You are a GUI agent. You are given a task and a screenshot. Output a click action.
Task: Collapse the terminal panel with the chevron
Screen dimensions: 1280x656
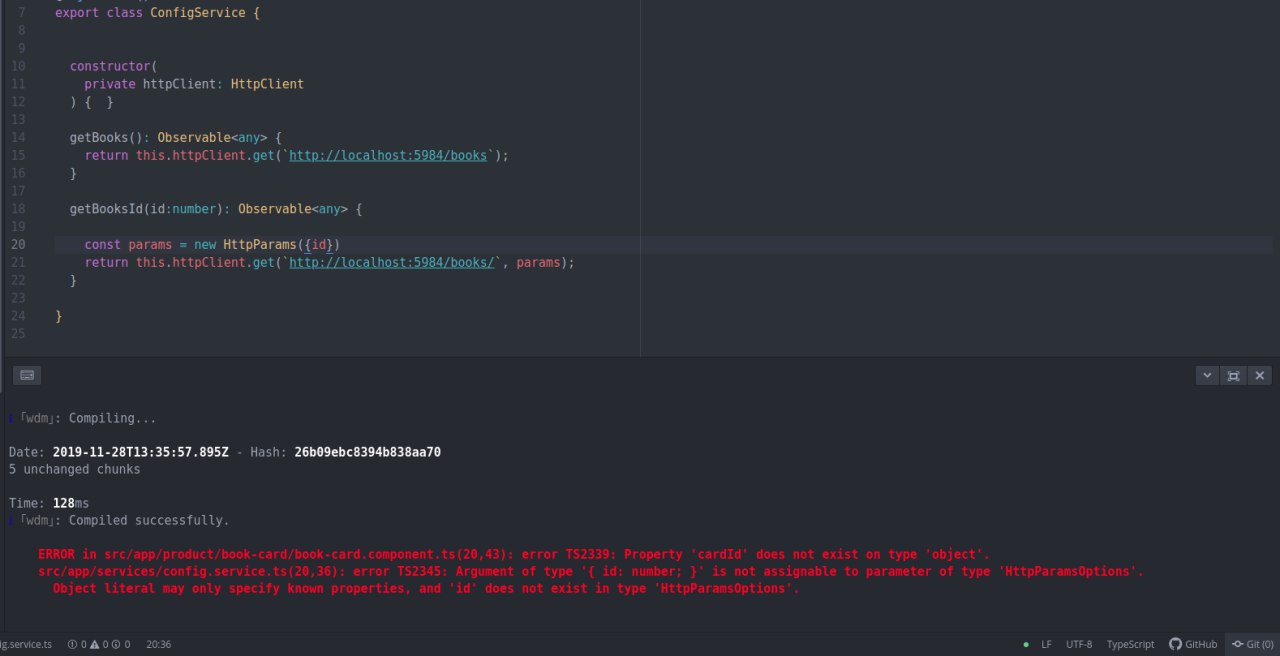[x=1207, y=376]
